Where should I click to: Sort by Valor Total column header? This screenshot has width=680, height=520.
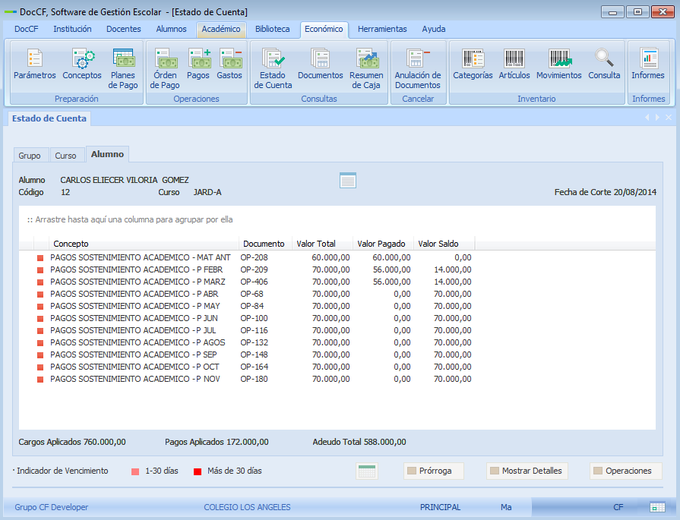coord(323,244)
